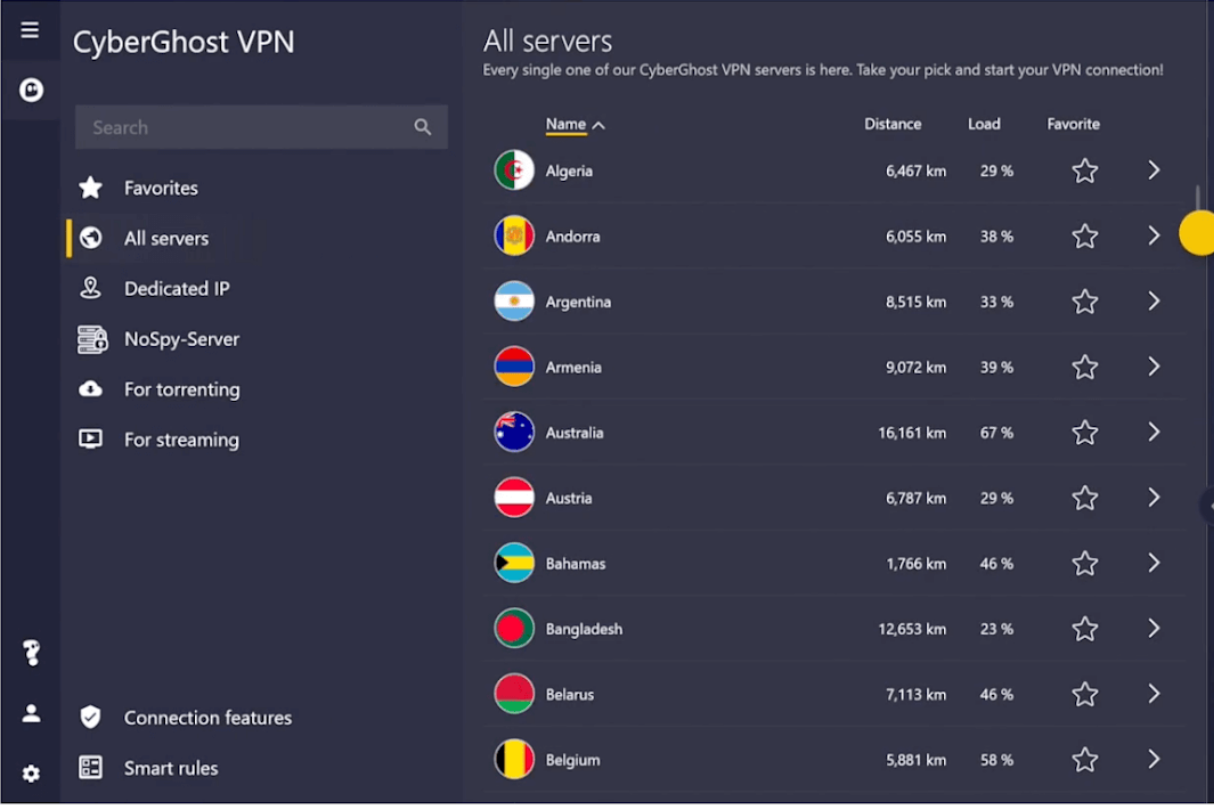Click the search magnifier icon
This screenshot has width=1214, height=810.
423,127
